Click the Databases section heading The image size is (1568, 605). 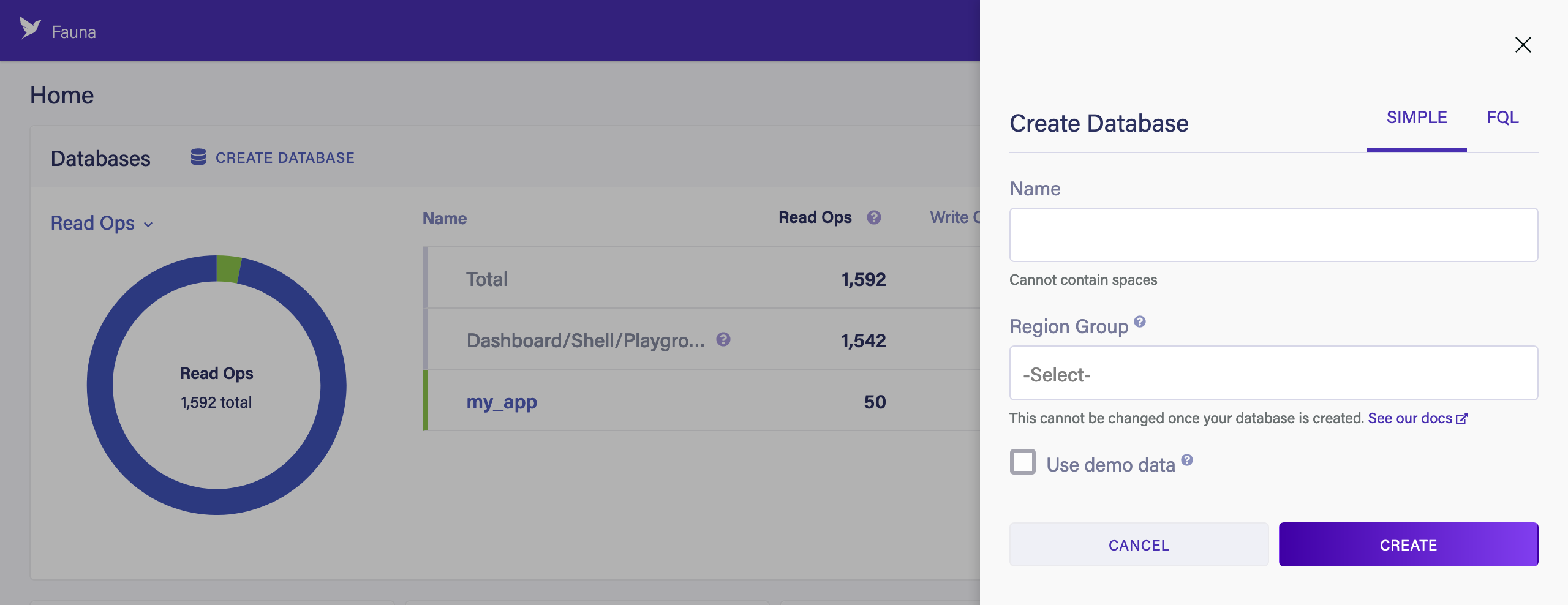pyautogui.click(x=100, y=159)
